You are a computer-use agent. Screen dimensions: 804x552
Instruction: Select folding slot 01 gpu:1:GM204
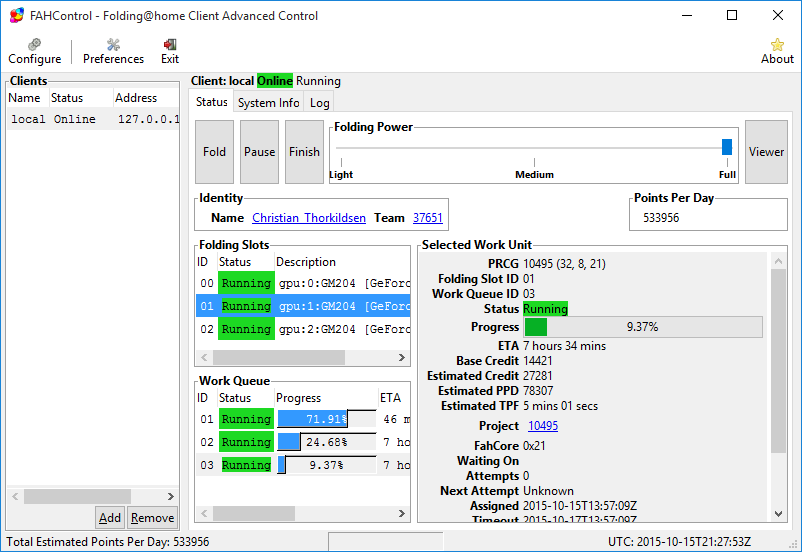click(303, 306)
